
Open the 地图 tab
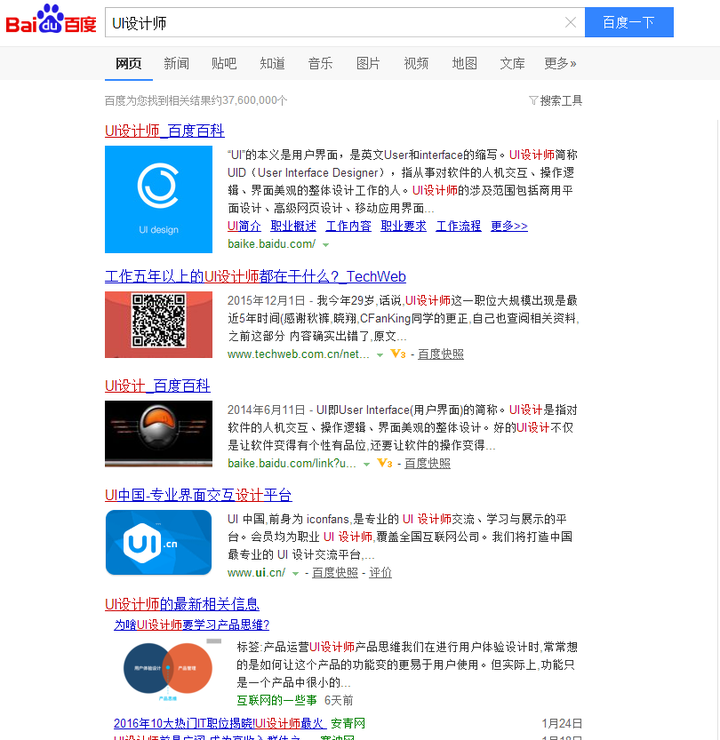464,63
